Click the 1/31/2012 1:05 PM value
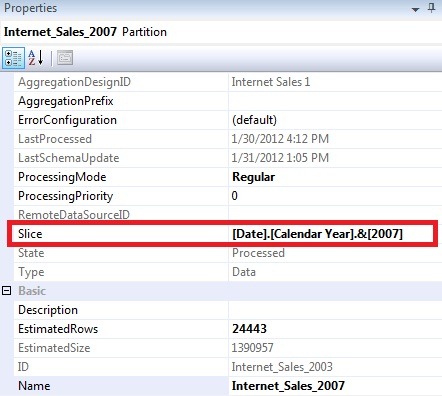442x396 pixels. click(x=280, y=158)
